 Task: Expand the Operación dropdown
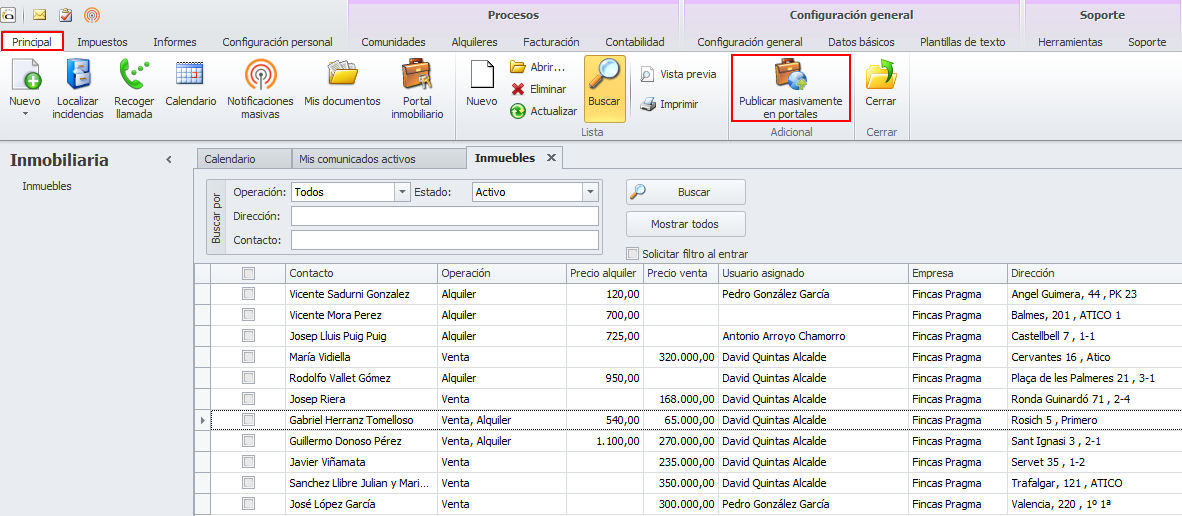click(403, 192)
